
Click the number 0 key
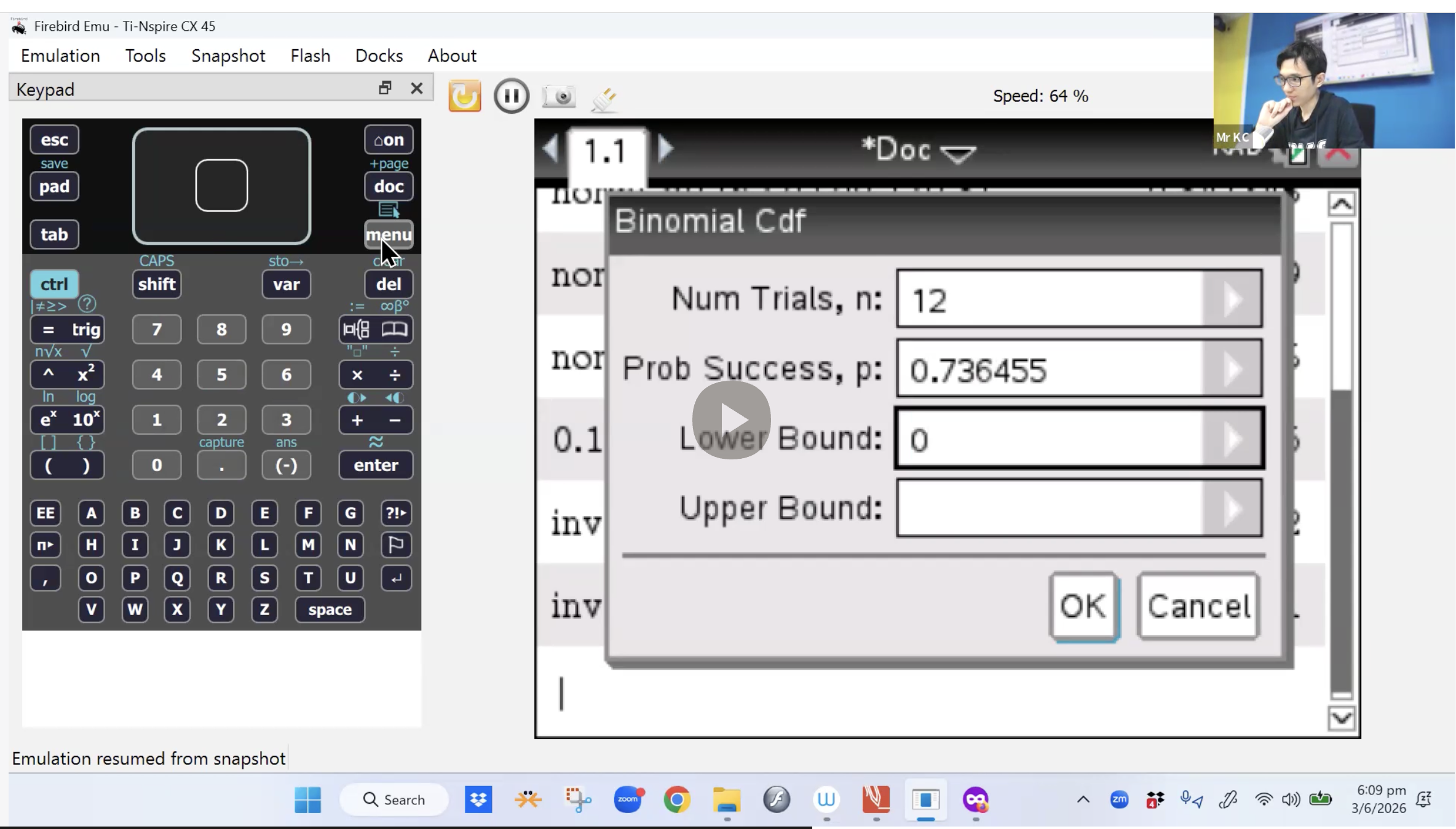click(157, 465)
